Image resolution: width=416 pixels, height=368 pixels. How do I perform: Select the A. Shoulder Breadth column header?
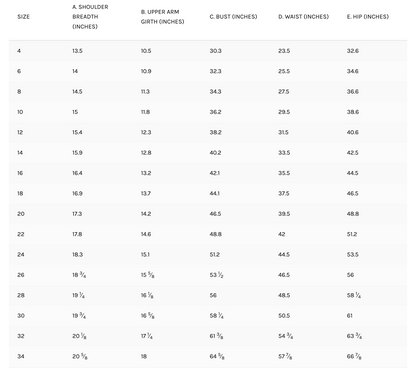(90, 17)
